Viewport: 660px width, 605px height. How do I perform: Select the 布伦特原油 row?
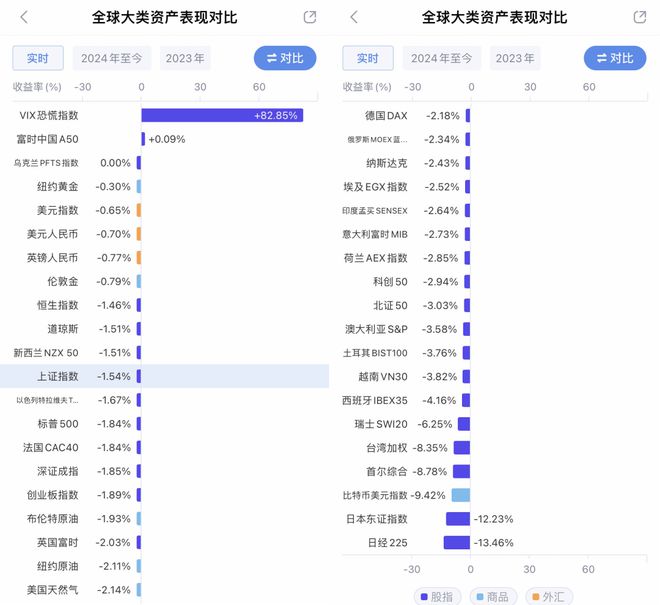point(165,519)
